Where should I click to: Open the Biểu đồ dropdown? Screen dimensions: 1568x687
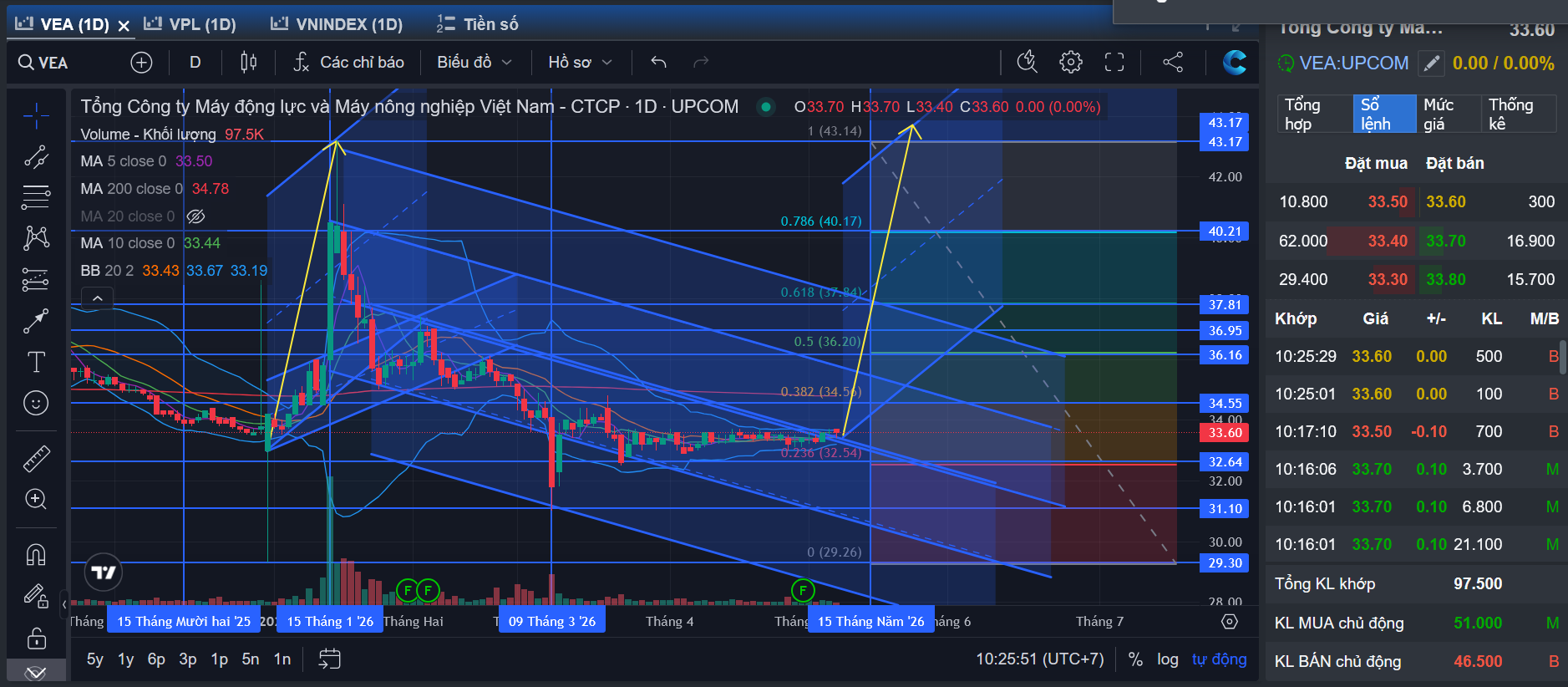tap(474, 63)
